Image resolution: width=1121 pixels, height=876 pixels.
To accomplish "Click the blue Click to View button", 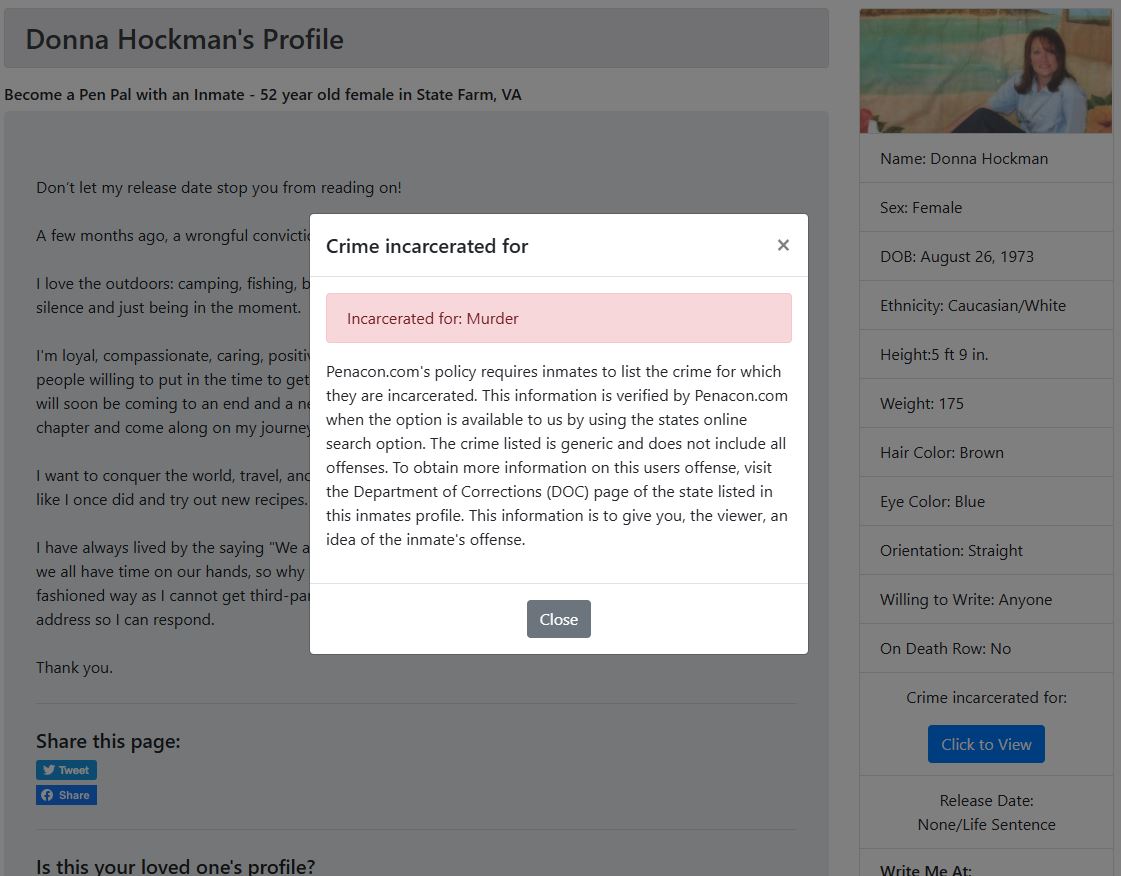I will (986, 744).
